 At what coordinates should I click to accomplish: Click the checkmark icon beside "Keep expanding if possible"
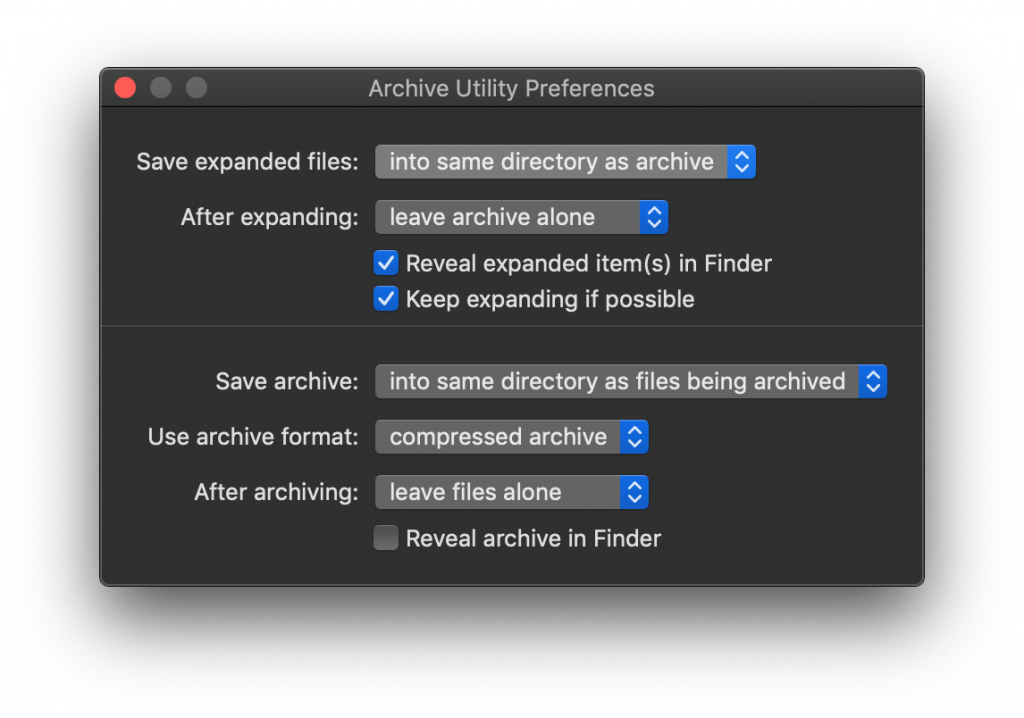(386, 298)
